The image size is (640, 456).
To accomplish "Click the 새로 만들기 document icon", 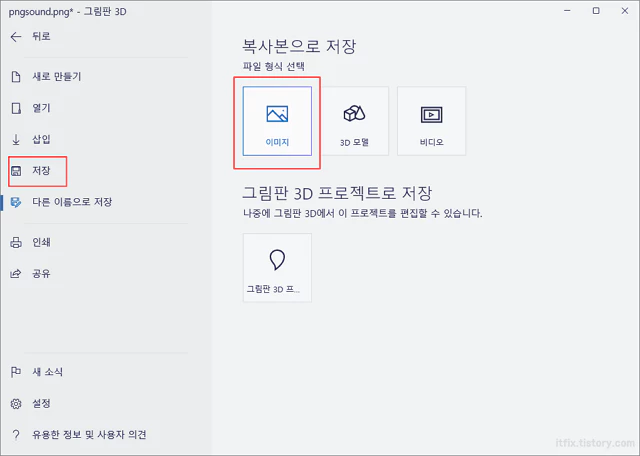I will (16, 76).
